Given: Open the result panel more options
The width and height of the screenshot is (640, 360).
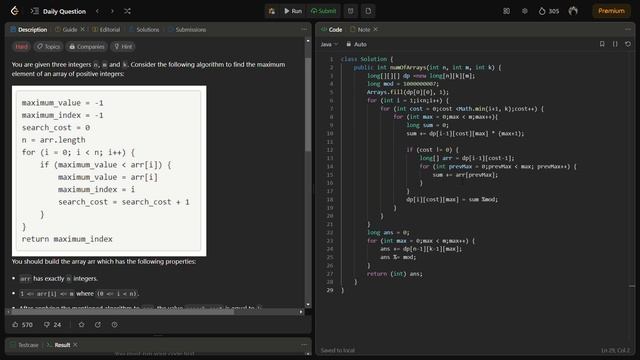Looking at the screenshot, I should (x=304, y=345).
